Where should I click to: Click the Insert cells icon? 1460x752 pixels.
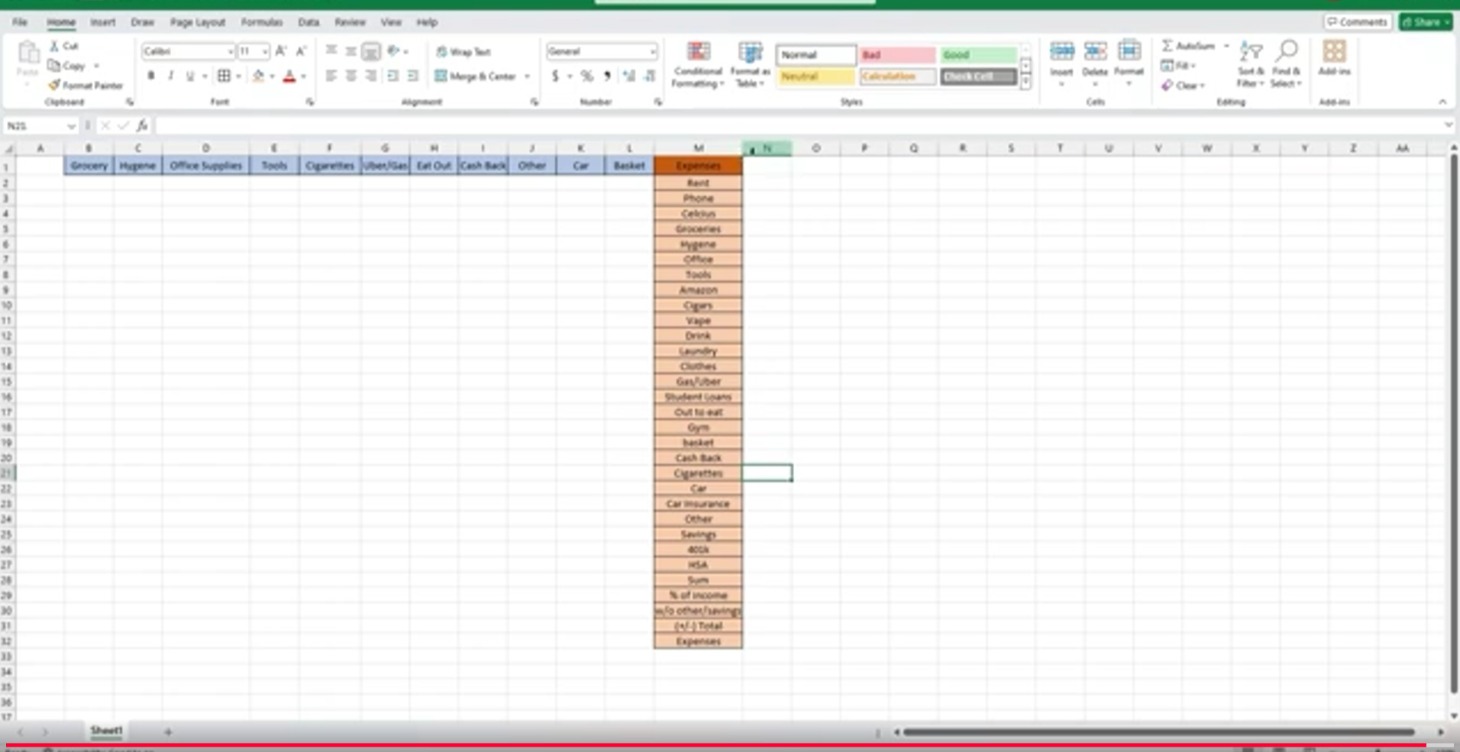tap(1062, 58)
